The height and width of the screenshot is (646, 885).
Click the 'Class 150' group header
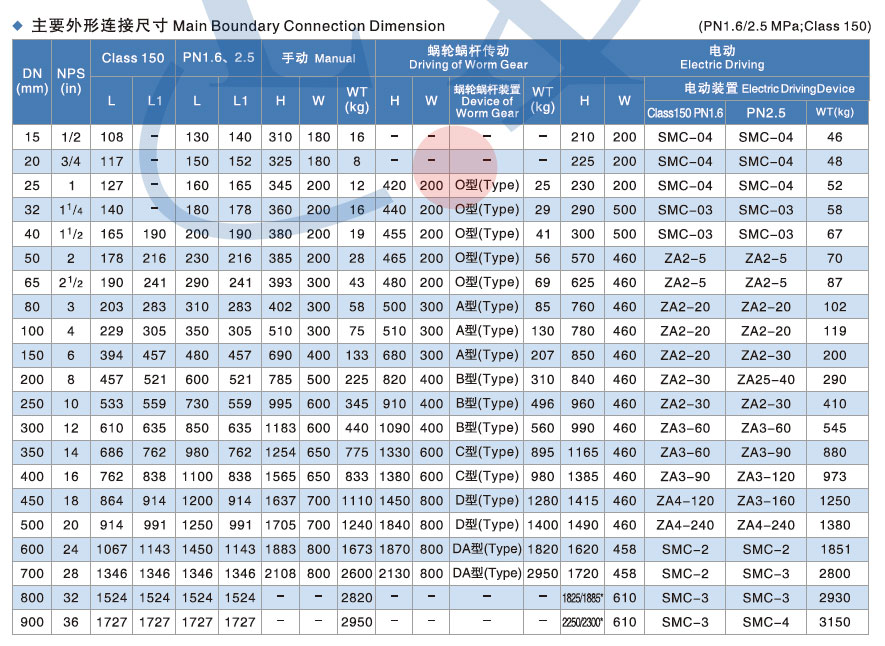pos(133,58)
